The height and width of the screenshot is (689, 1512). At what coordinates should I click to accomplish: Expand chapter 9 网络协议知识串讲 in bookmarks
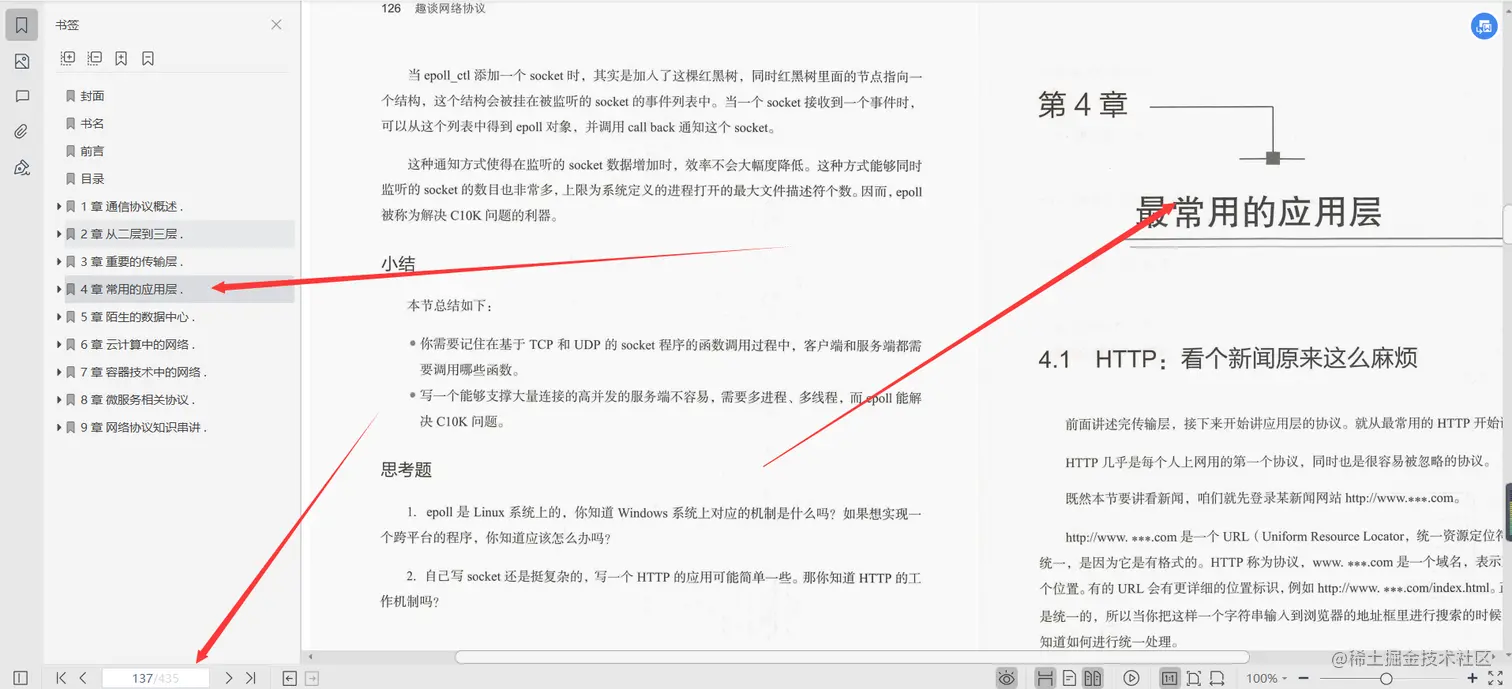(x=59, y=426)
